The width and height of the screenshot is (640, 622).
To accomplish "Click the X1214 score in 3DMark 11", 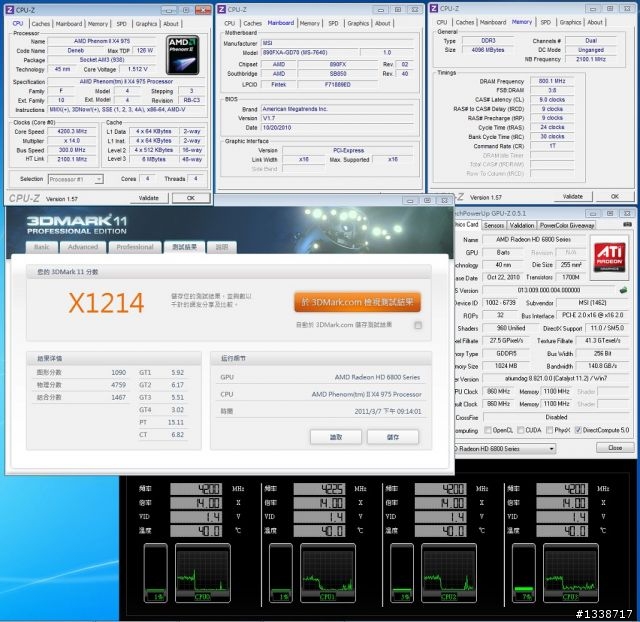I will click(106, 303).
